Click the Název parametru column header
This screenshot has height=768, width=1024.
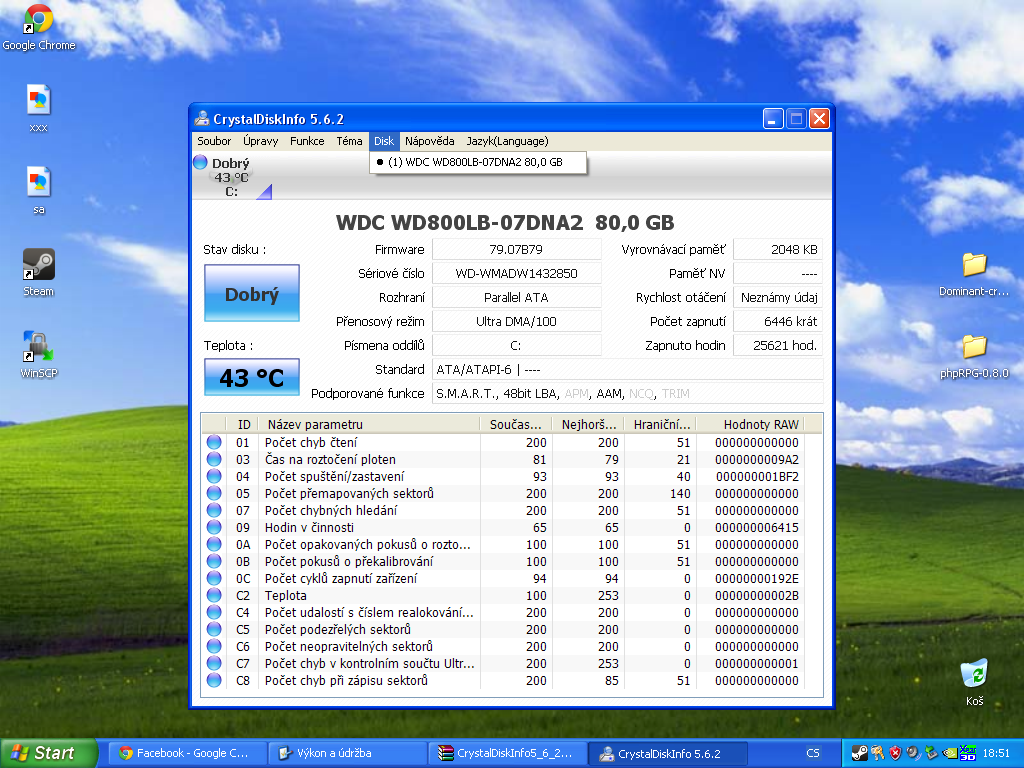click(x=369, y=424)
